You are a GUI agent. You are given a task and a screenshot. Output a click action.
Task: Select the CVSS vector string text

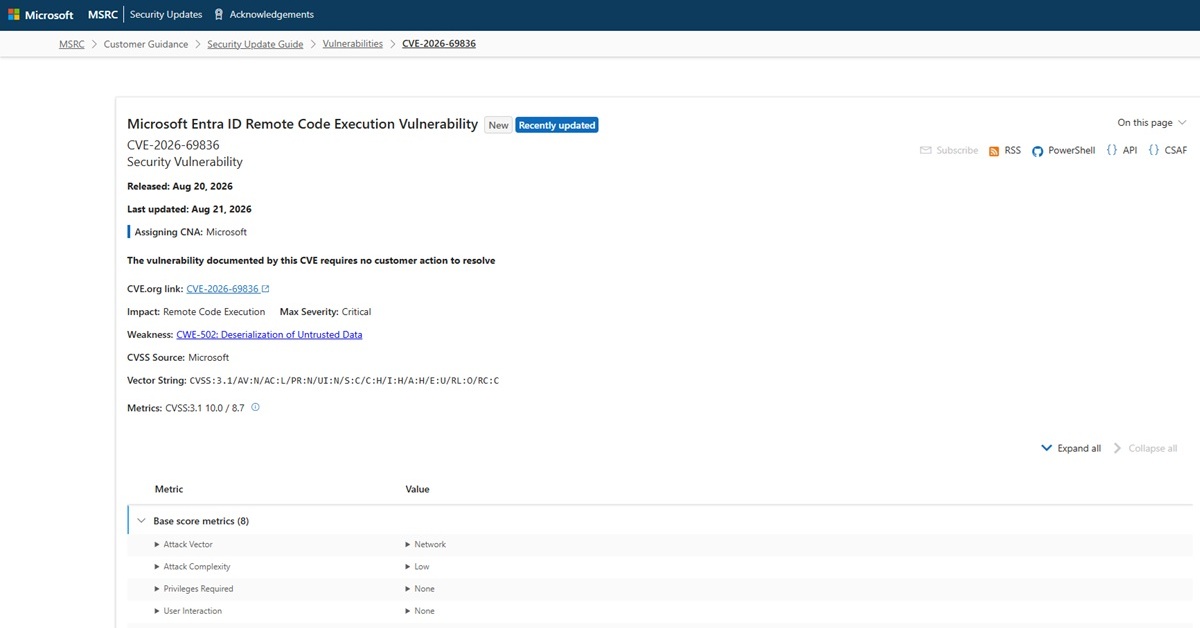coord(344,381)
